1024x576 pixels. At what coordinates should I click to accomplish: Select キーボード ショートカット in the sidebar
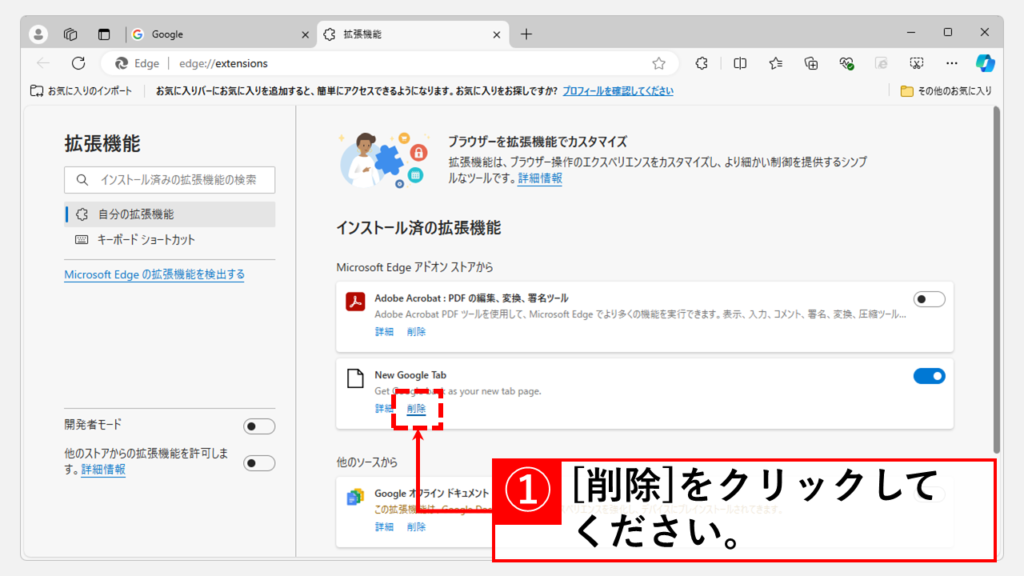point(146,240)
